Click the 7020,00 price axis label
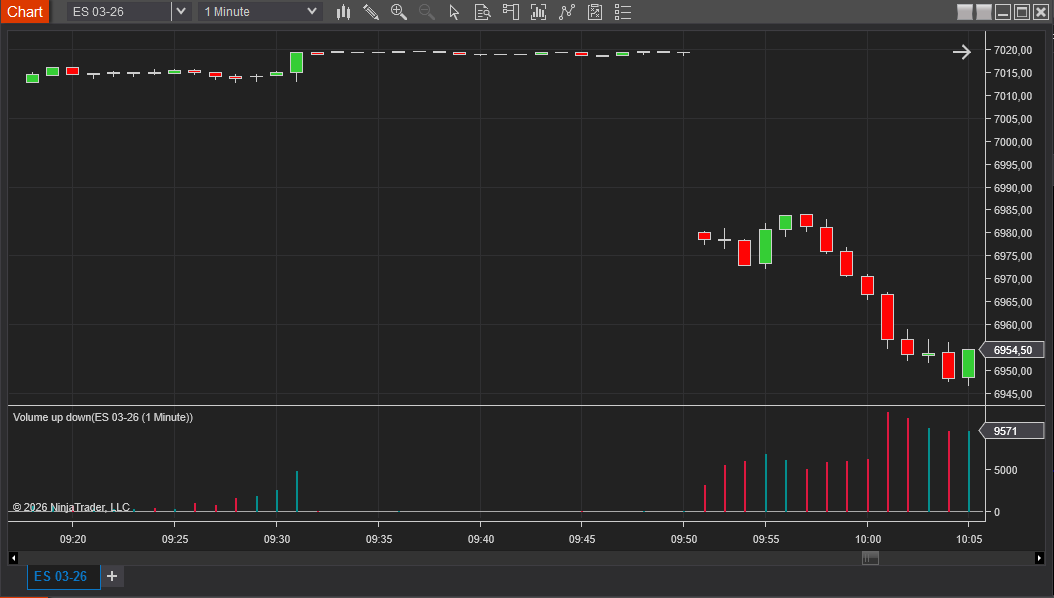 (x=1013, y=50)
